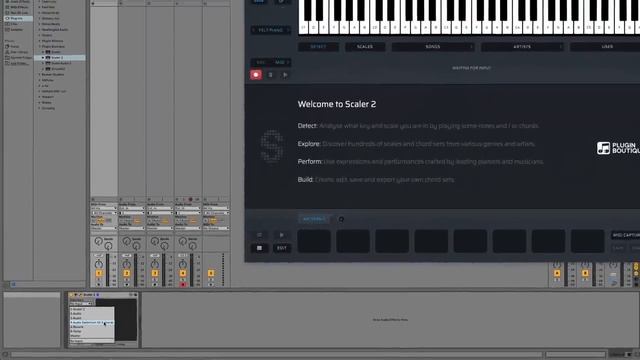Click the icon between Scaler's record and play buttons

(x=270, y=75)
